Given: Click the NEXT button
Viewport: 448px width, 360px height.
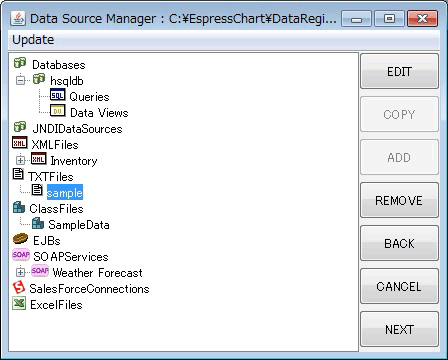Looking at the screenshot, I should pos(399,329).
